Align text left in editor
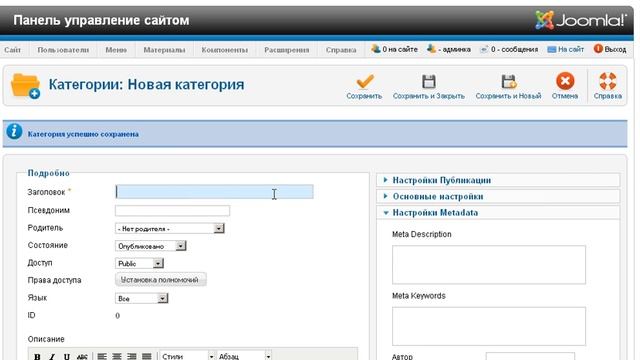 102,357
